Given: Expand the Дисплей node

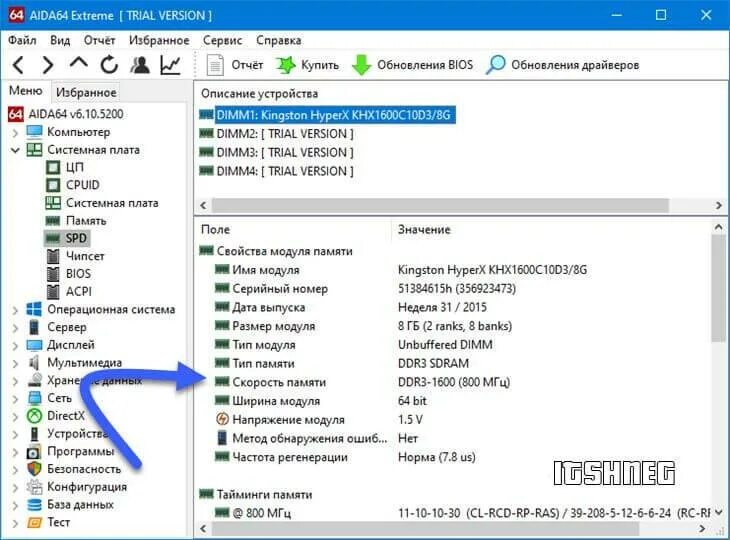Looking at the screenshot, I should [15, 345].
